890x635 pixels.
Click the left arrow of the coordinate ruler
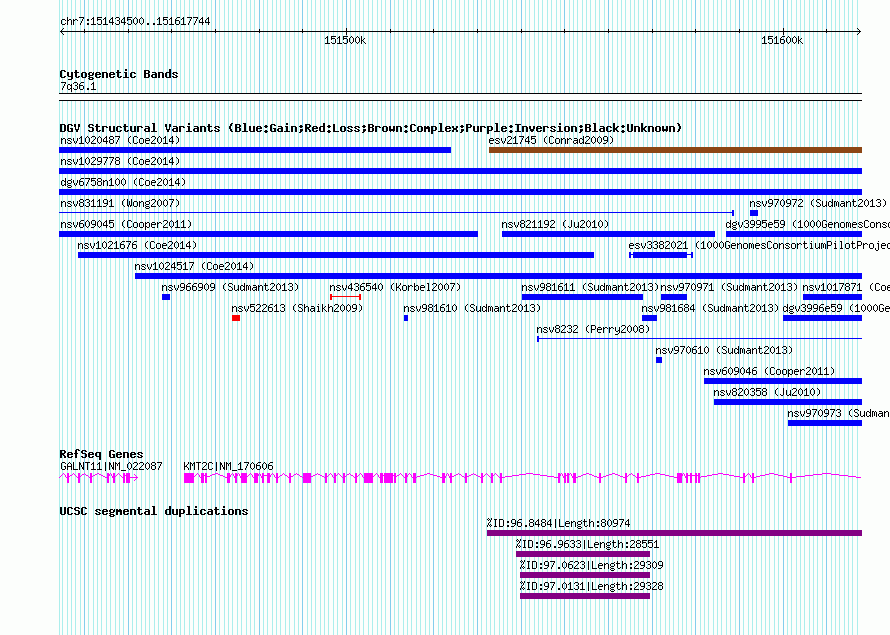pyautogui.click(x=62, y=31)
